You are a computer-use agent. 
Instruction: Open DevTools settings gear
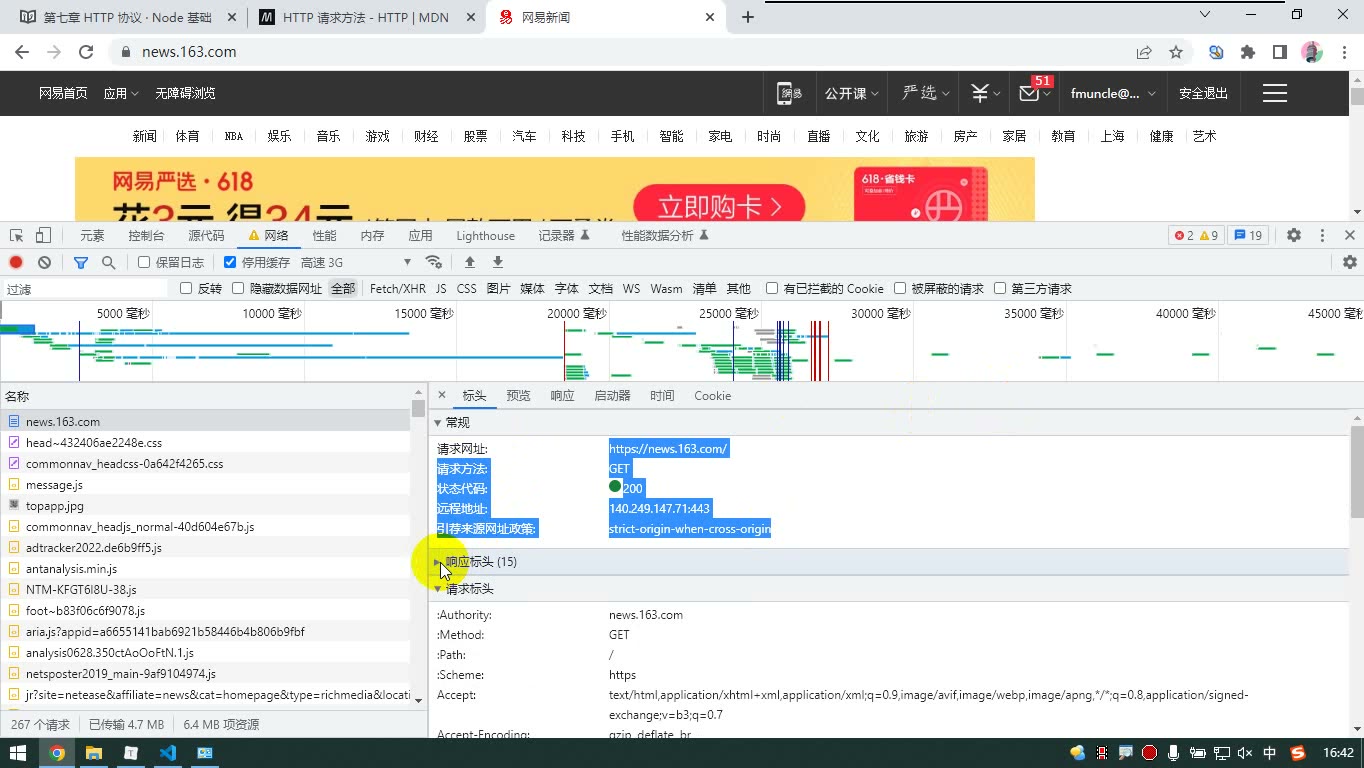tap(1294, 235)
